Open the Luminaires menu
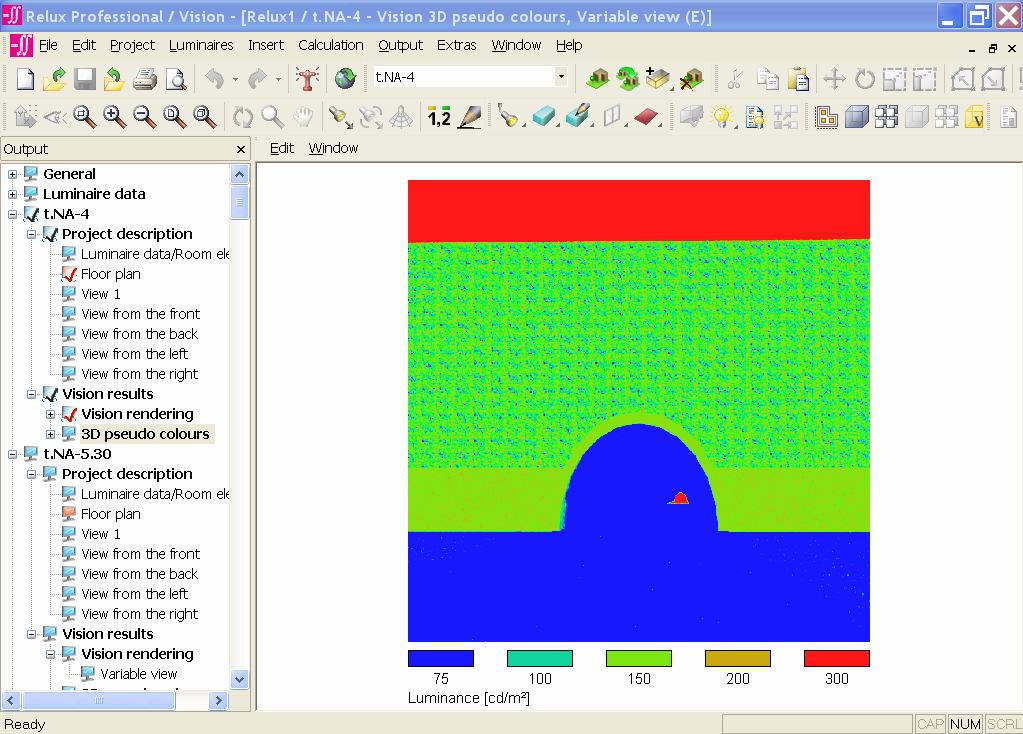 [201, 45]
